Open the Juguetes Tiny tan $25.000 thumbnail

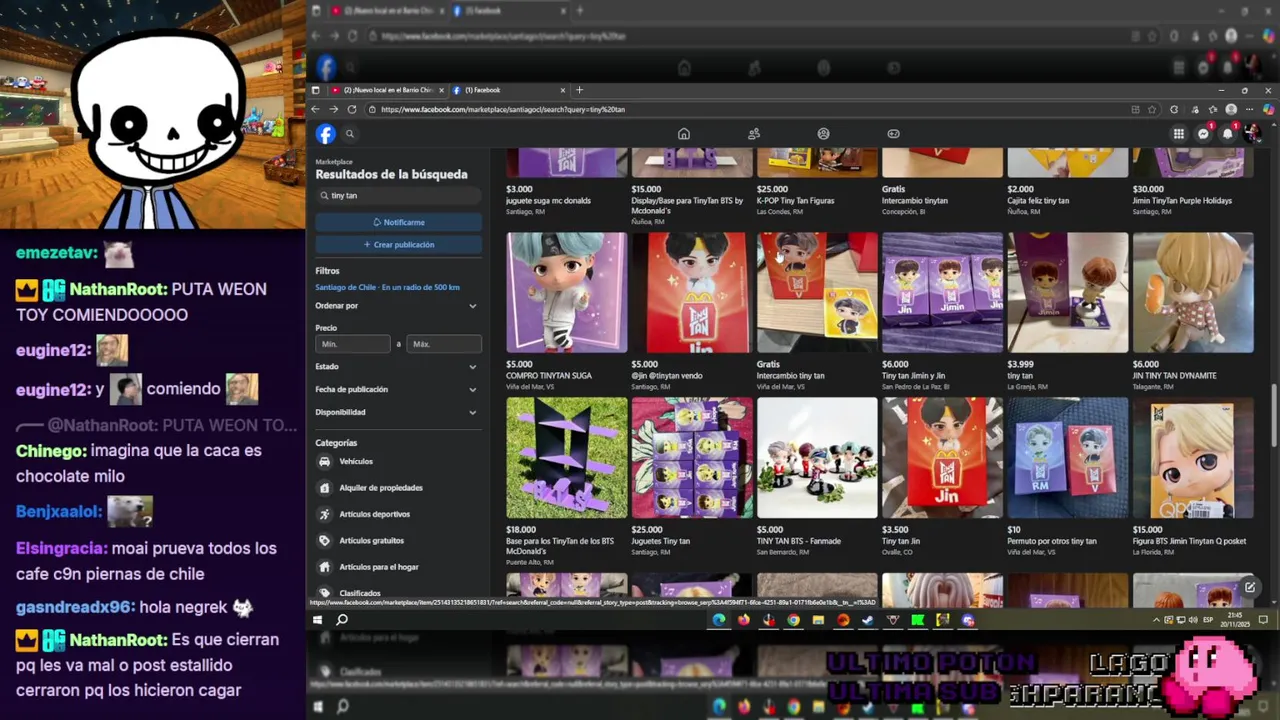coord(692,458)
